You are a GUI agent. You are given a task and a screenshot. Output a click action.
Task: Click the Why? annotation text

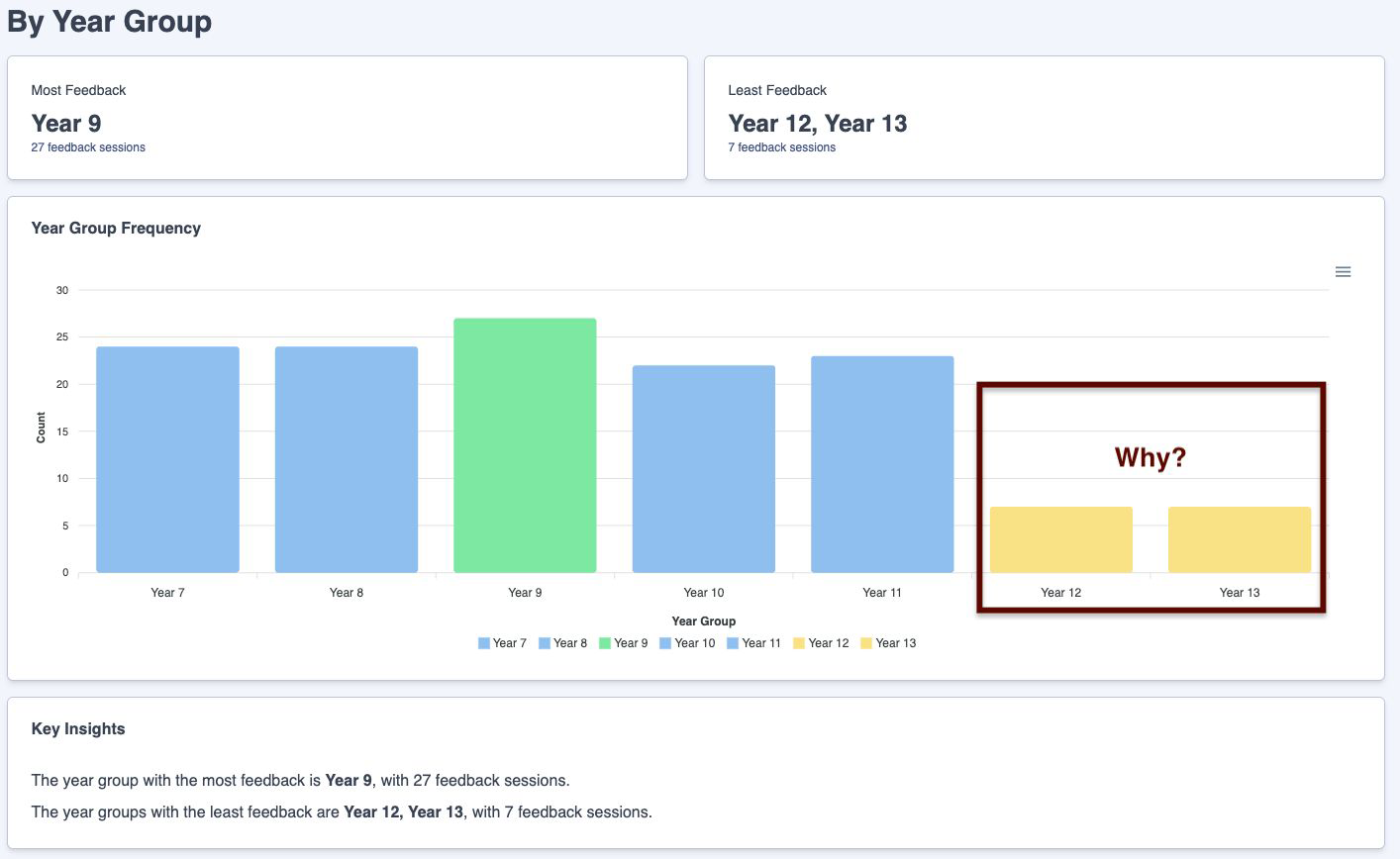coord(1150,457)
